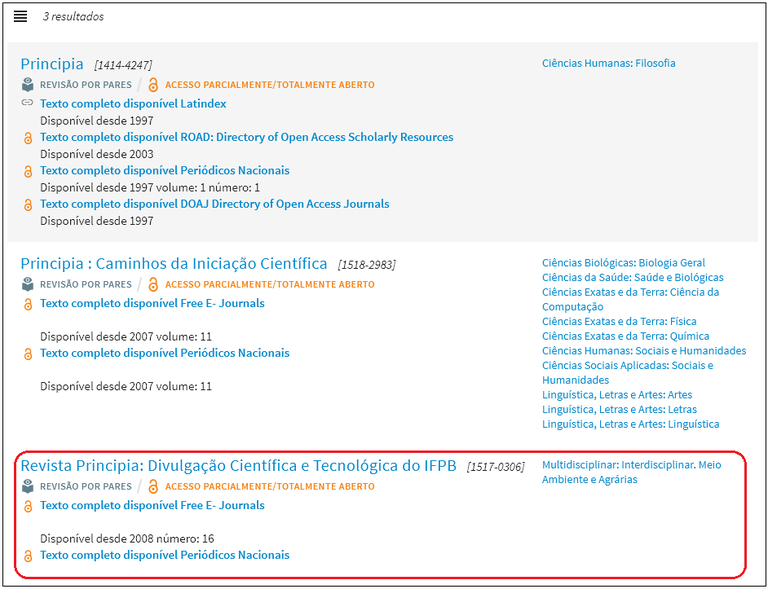
Task: Open ROAD Directory of Open Access link
Action: [x=246, y=137]
